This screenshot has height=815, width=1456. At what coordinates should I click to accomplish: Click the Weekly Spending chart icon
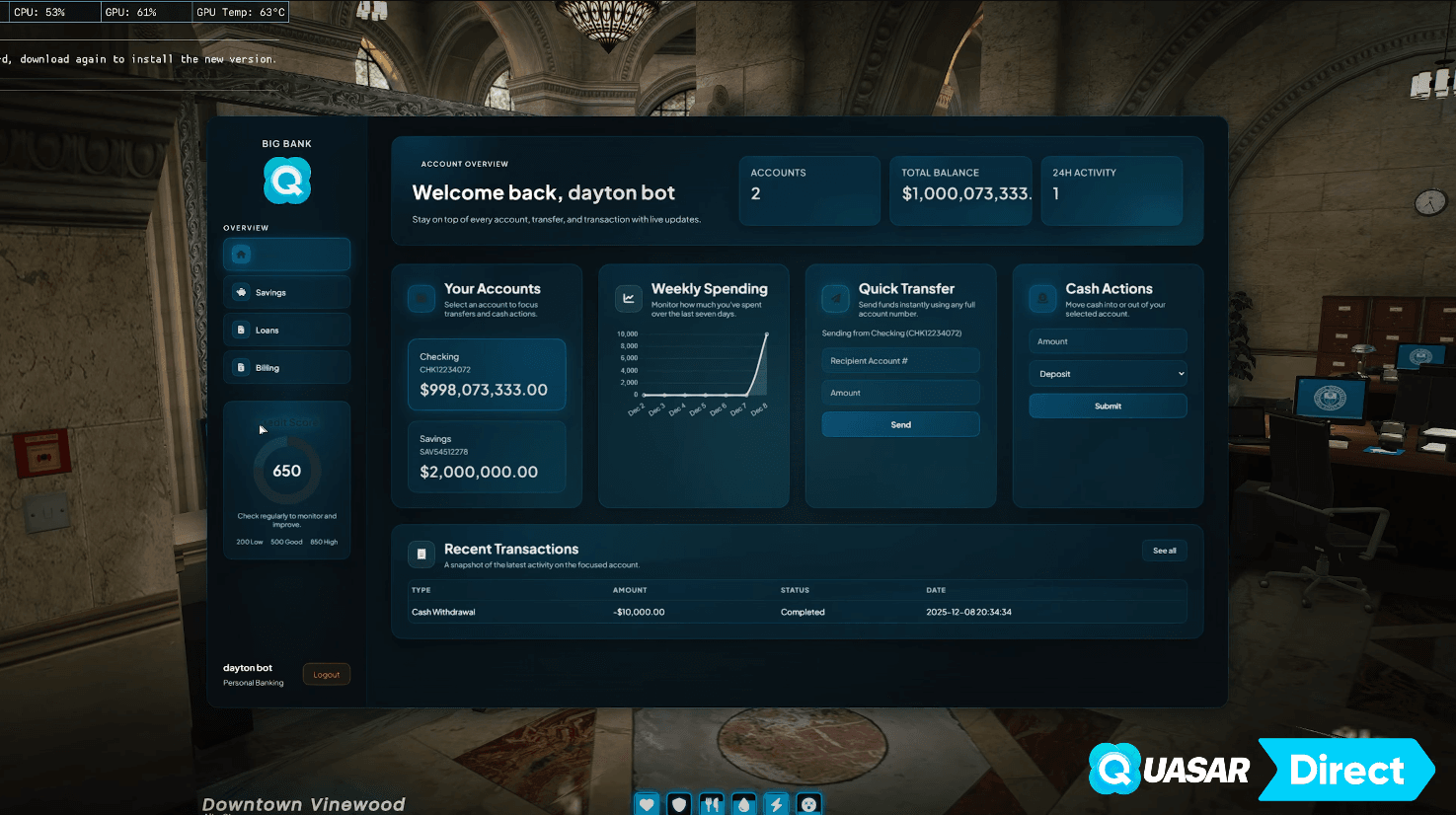coord(627,298)
